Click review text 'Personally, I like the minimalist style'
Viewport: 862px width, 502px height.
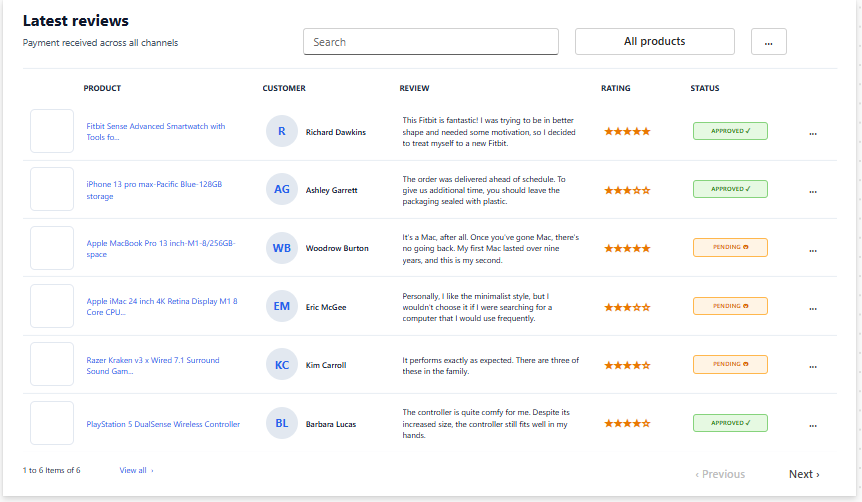tap(477, 307)
